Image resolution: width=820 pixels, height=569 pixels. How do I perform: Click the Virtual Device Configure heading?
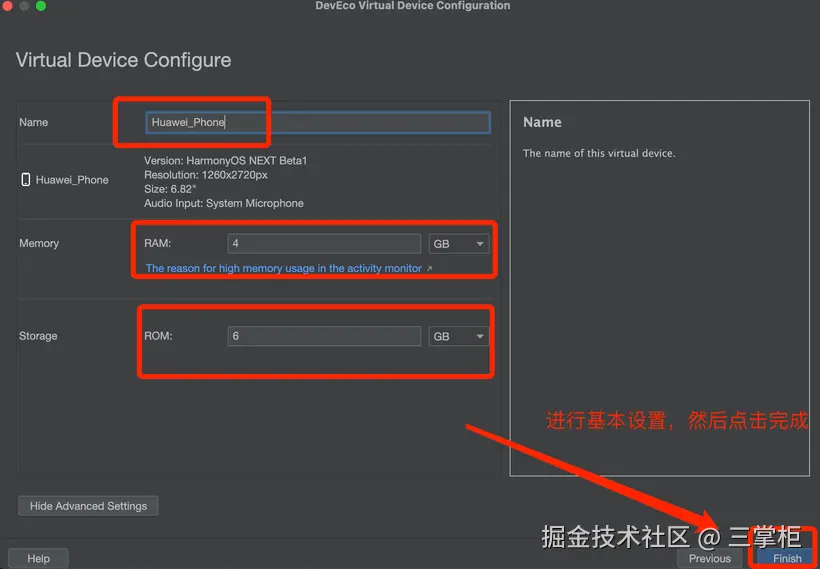click(123, 60)
